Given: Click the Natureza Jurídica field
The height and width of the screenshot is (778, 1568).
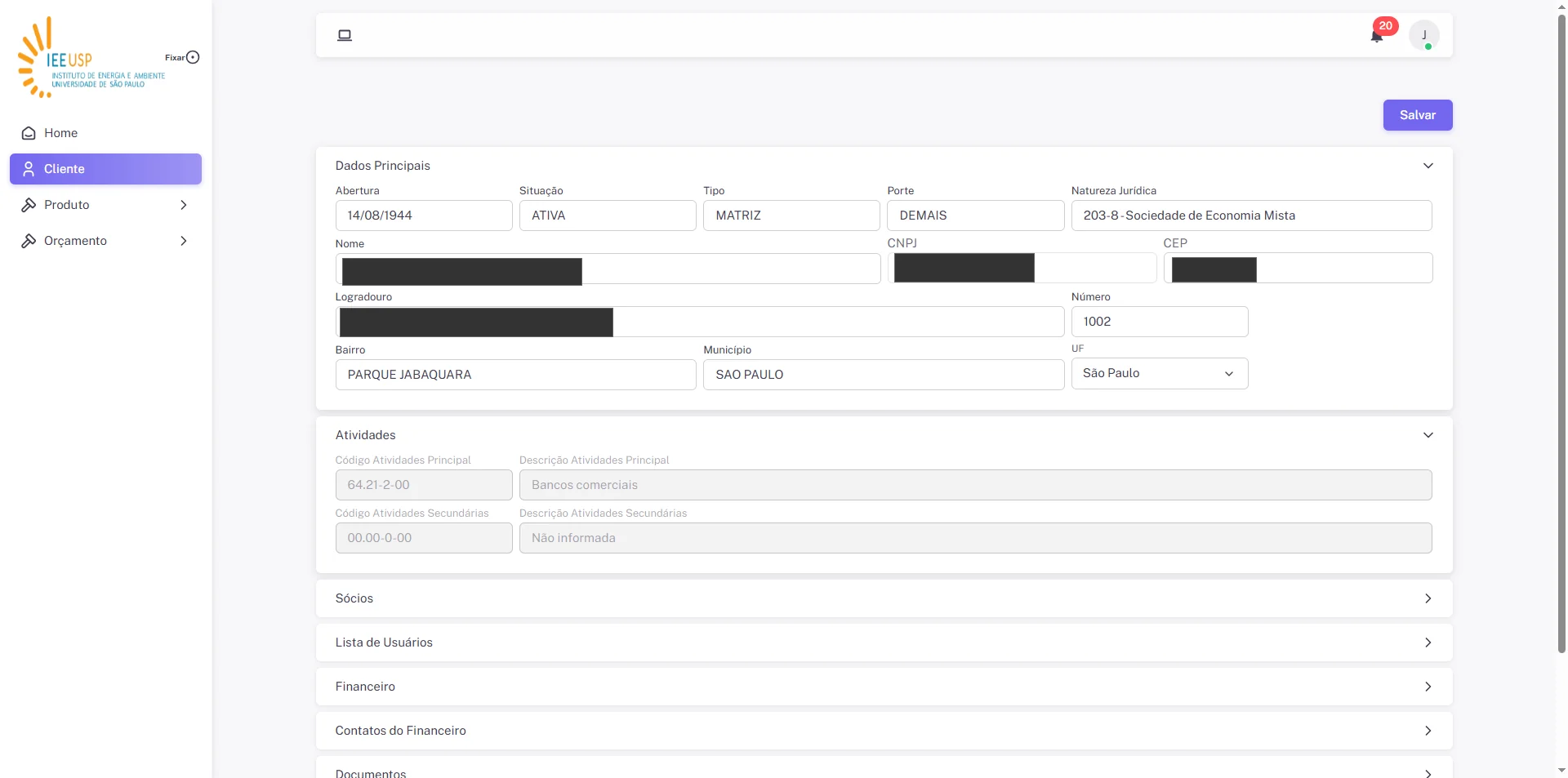Looking at the screenshot, I should pyautogui.click(x=1251, y=216).
